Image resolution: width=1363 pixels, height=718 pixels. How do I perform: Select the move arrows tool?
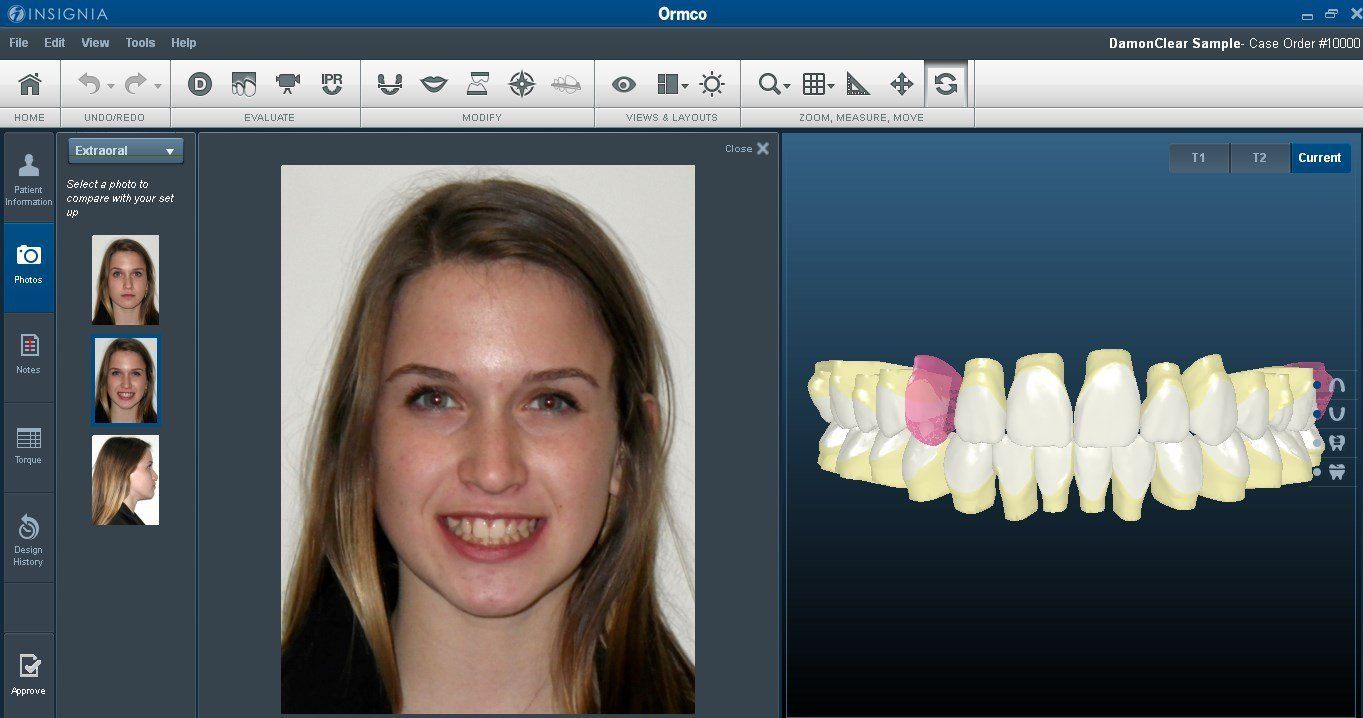tap(902, 84)
